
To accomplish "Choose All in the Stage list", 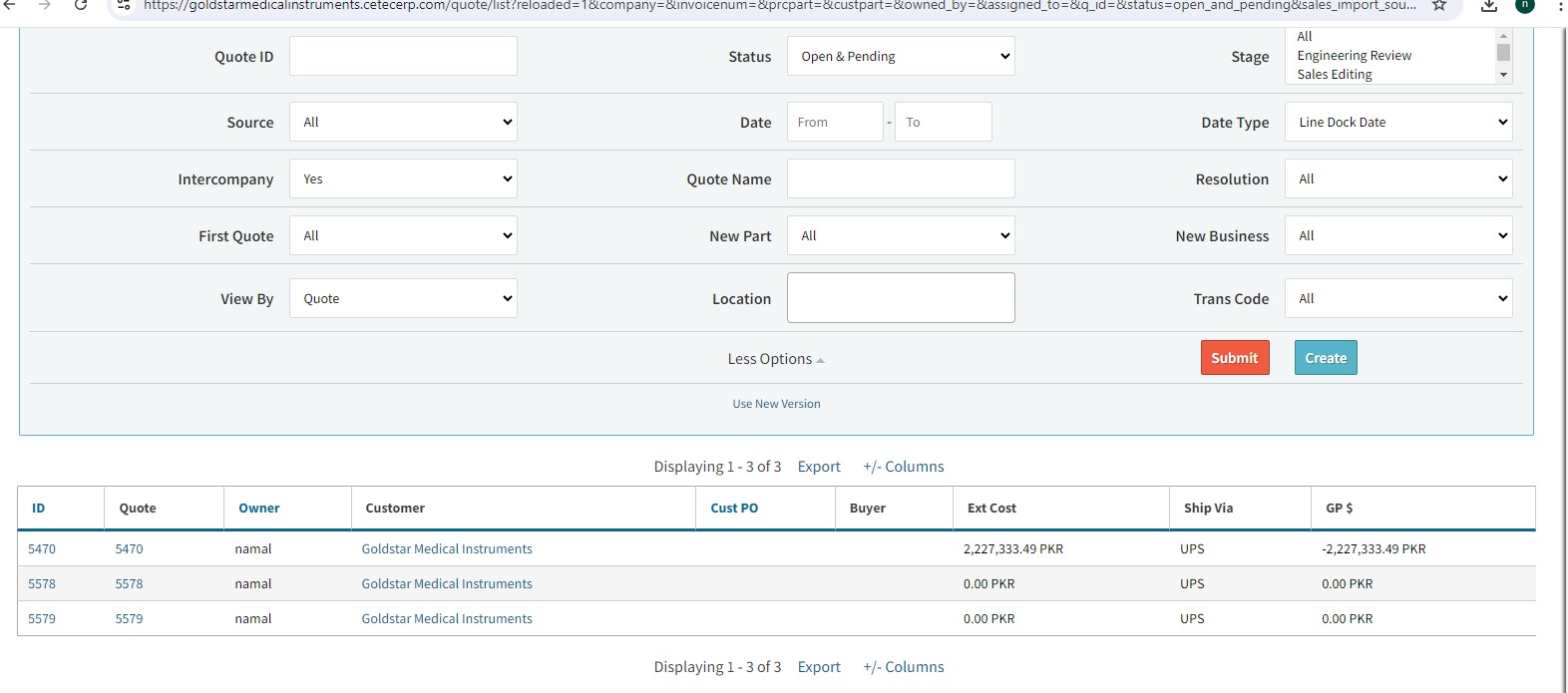I will point(1305,37).
